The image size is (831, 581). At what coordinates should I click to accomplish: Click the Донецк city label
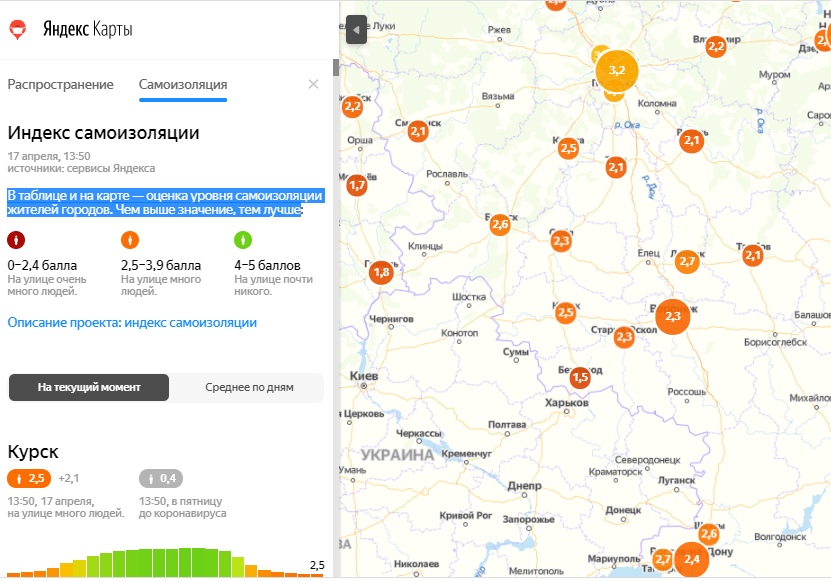pos(623,510)
